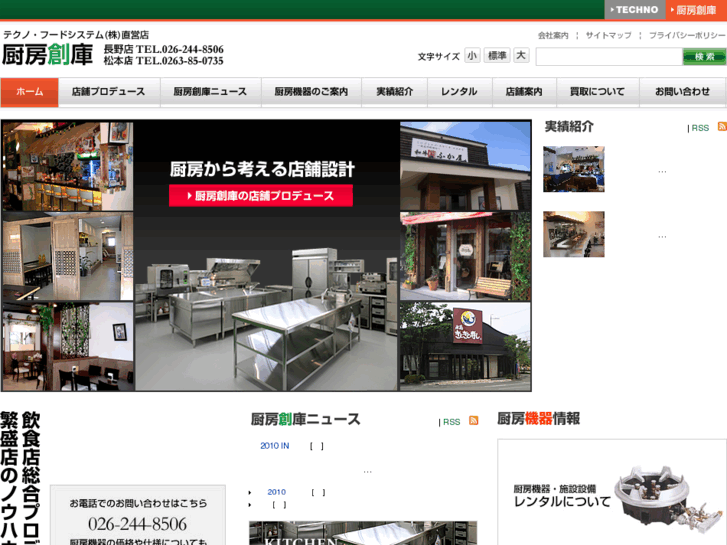This screenshot has height=545, width=727.
Task: Click the bar counter interior photo
Action: [68, 166]
